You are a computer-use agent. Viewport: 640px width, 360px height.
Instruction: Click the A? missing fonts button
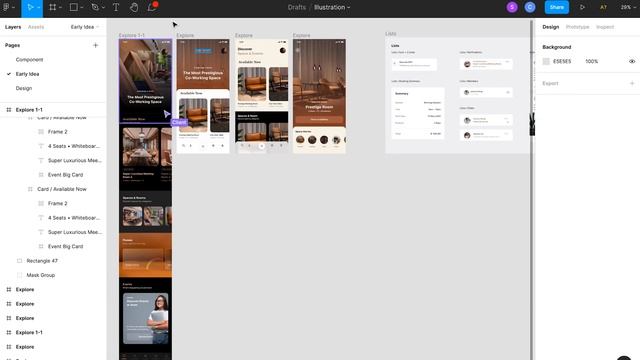[603, 7]
